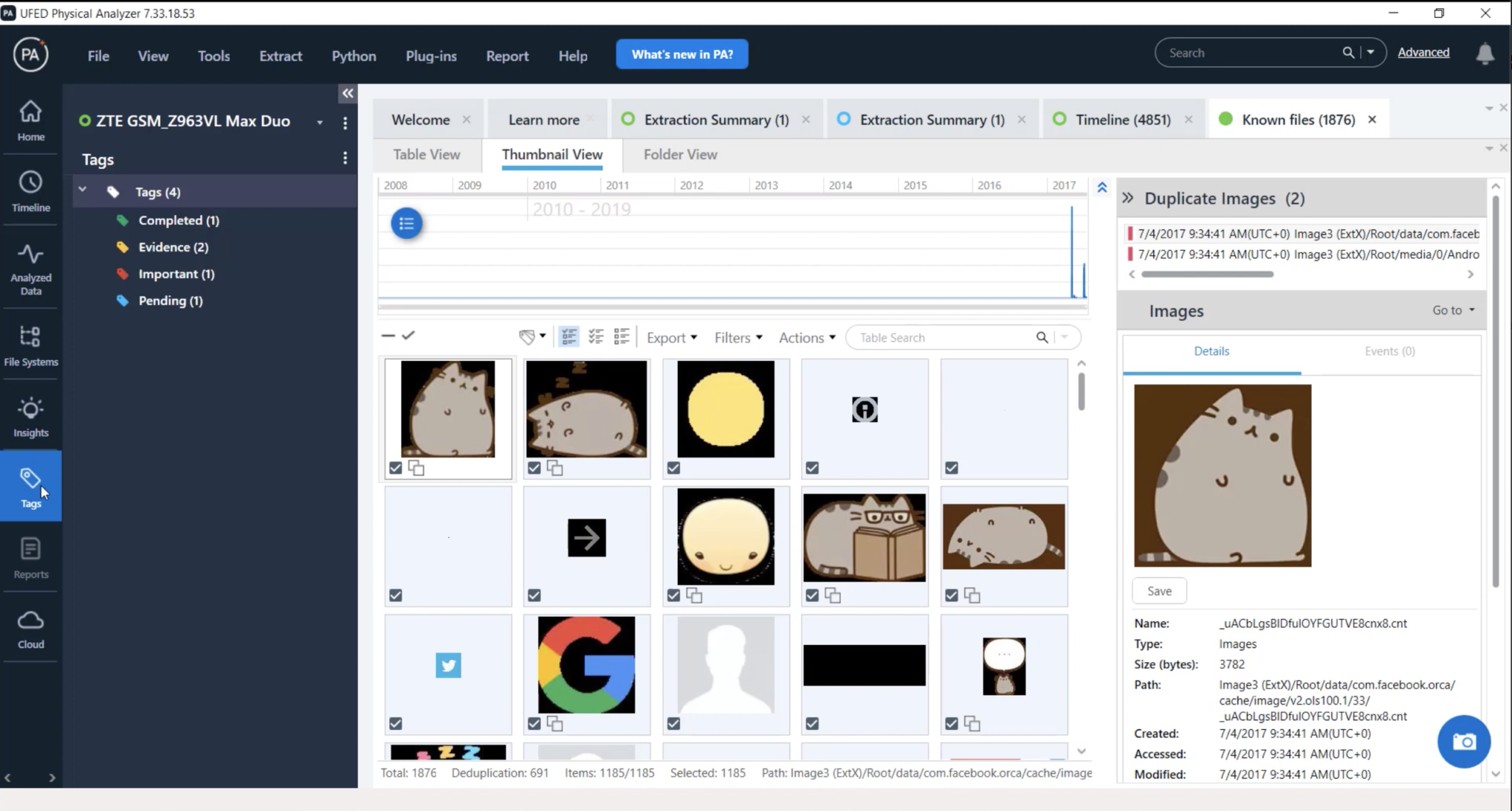Uncheck the yellow circle thumbnail checkbox
This screenshot has height=811, width=1512.
[x=673, y=468]
